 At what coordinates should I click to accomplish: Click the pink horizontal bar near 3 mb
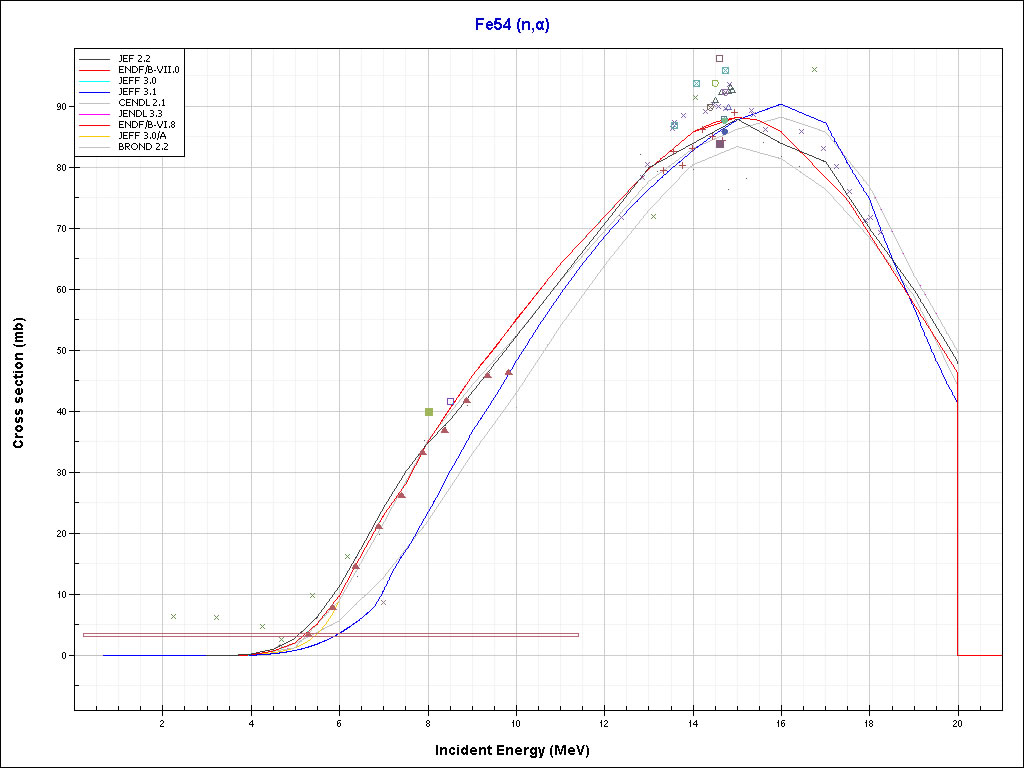click(330, 635)
